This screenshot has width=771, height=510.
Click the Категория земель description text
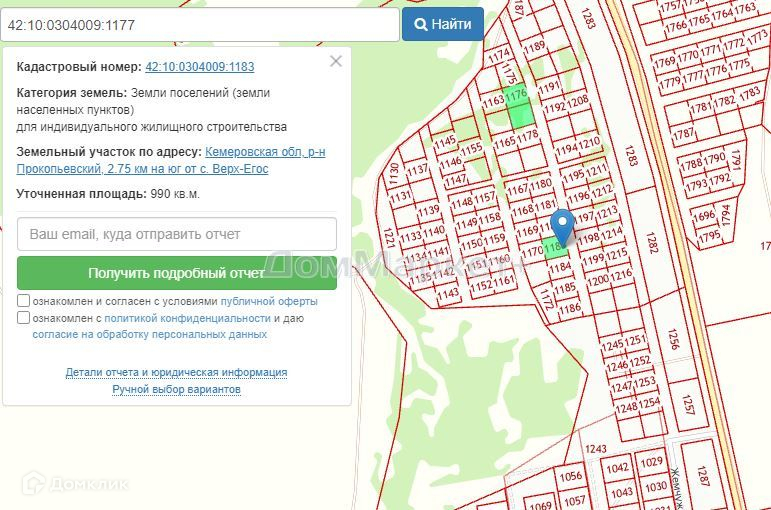point(151,110)
